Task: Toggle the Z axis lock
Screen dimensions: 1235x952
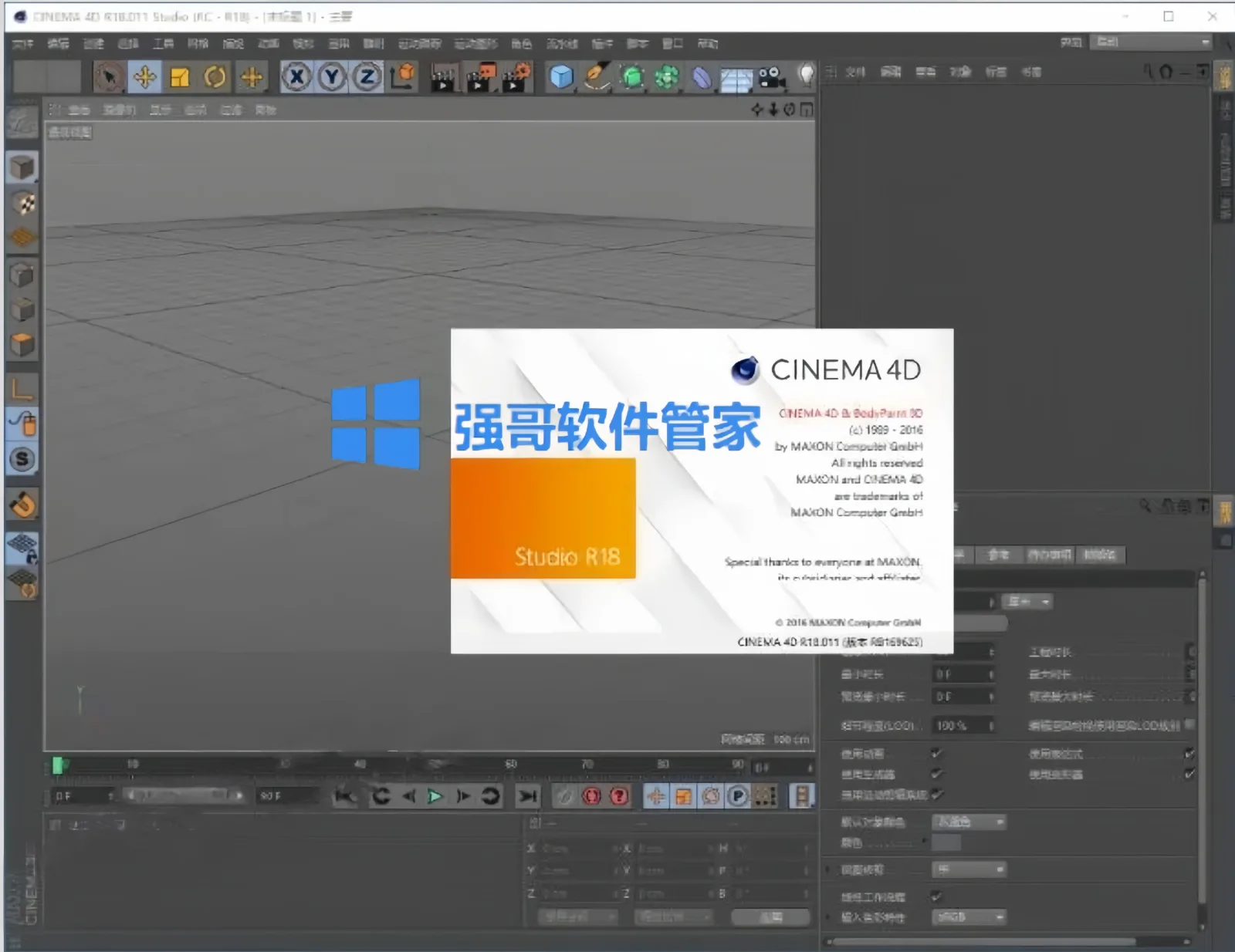Action: coord(367,77)
